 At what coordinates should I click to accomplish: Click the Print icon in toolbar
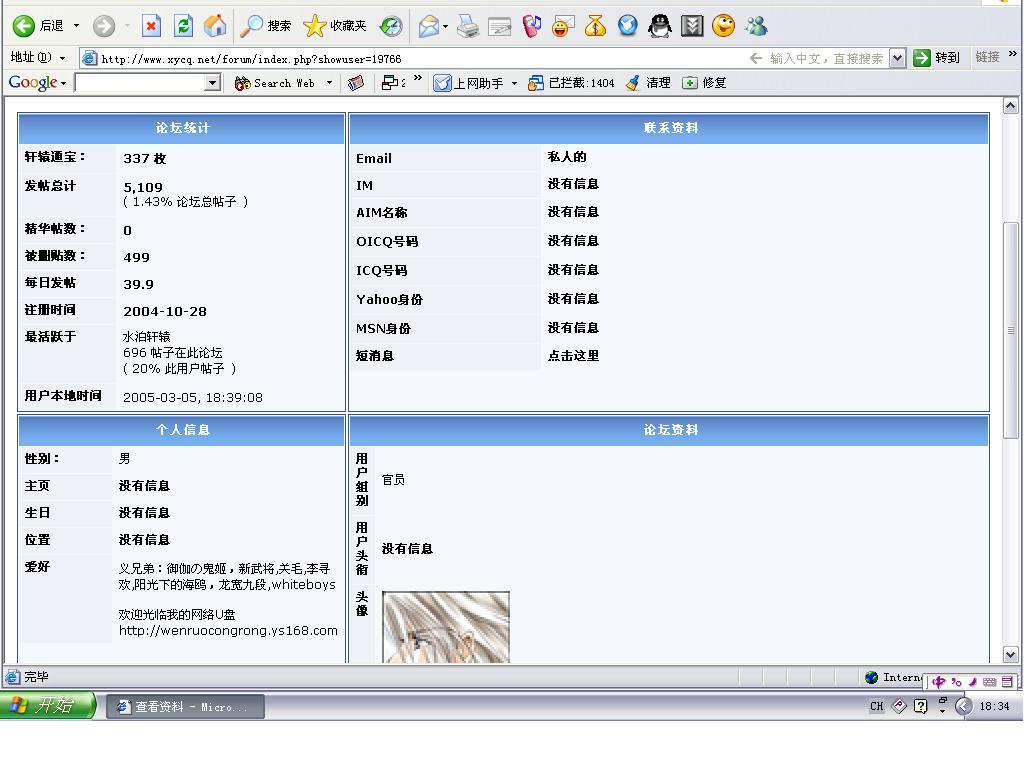pyautogui.click(x=468, y=26)
